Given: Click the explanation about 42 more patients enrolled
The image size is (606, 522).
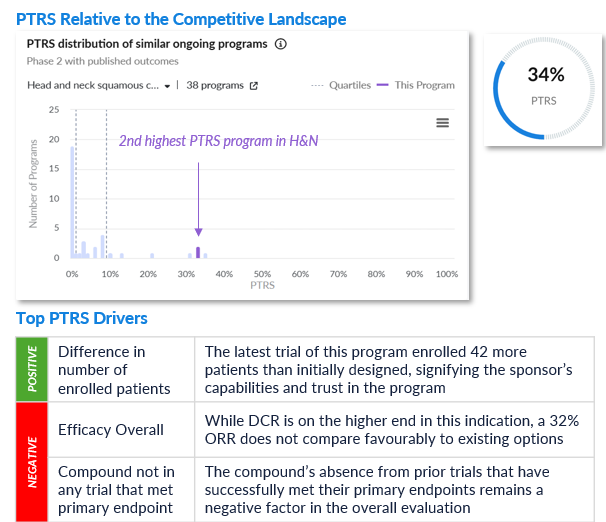Looking at the screenshot, I should pyautogui.click(x=394, y=370).
